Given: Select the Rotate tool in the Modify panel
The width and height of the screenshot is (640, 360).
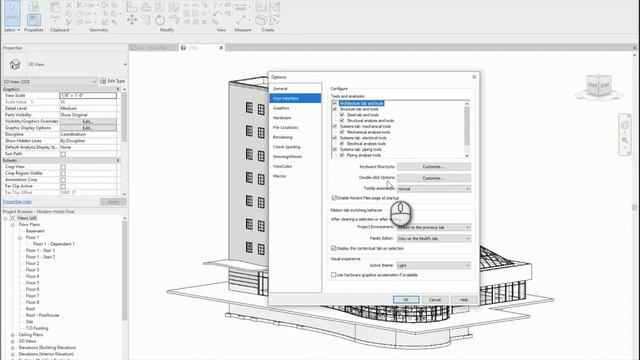Looking at the screenshot, I should pyautogui.click(x=160, y=20).
